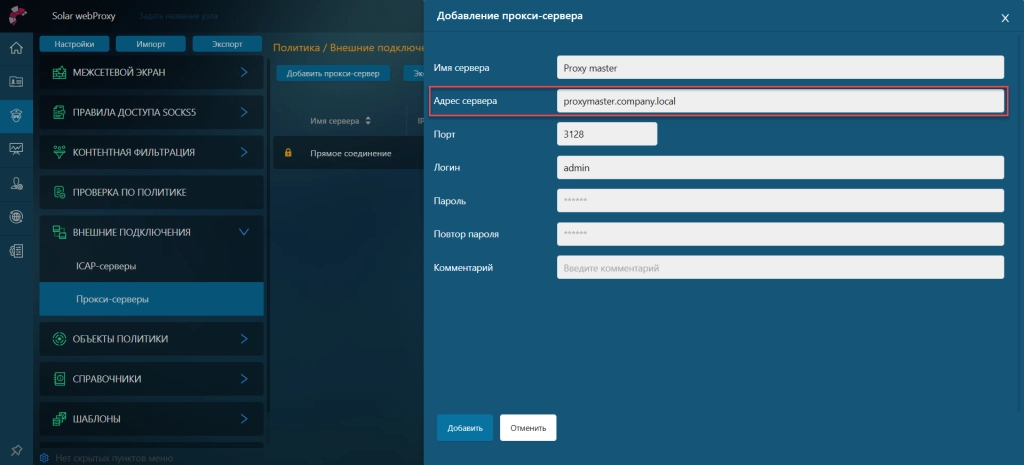Click the policy check icon
The image size is (1024, 465).
point(59,192)
